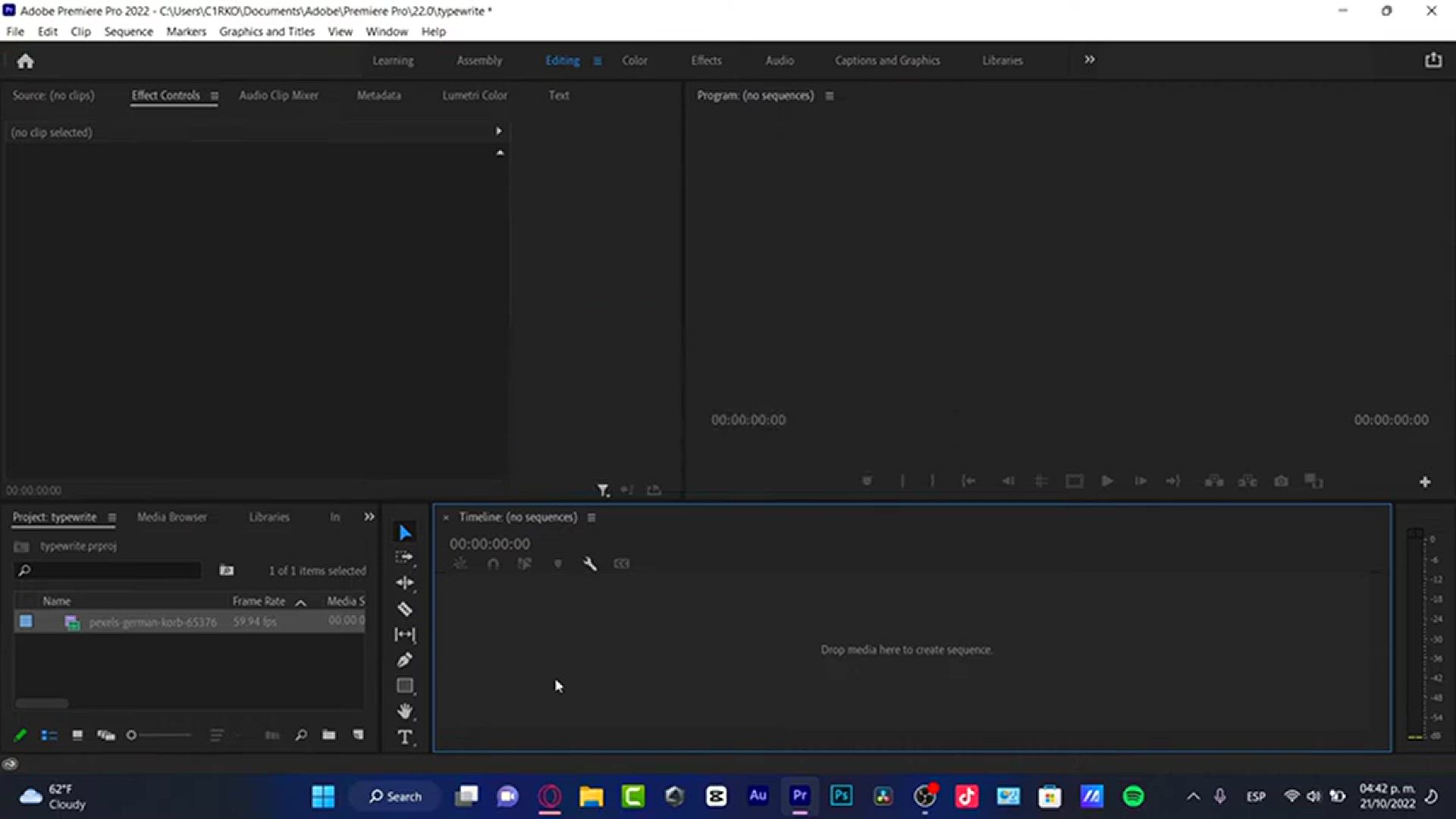Step back one frame in Program monitor
The image size is (1456, 819).
tap(1008, 481)
